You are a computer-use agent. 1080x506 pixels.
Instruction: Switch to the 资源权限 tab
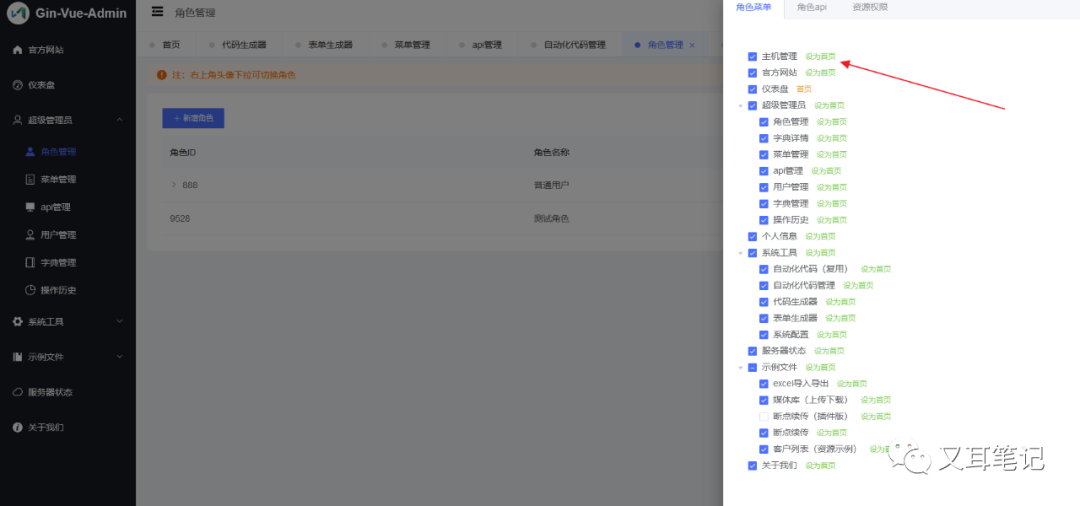tap(869, 7)
